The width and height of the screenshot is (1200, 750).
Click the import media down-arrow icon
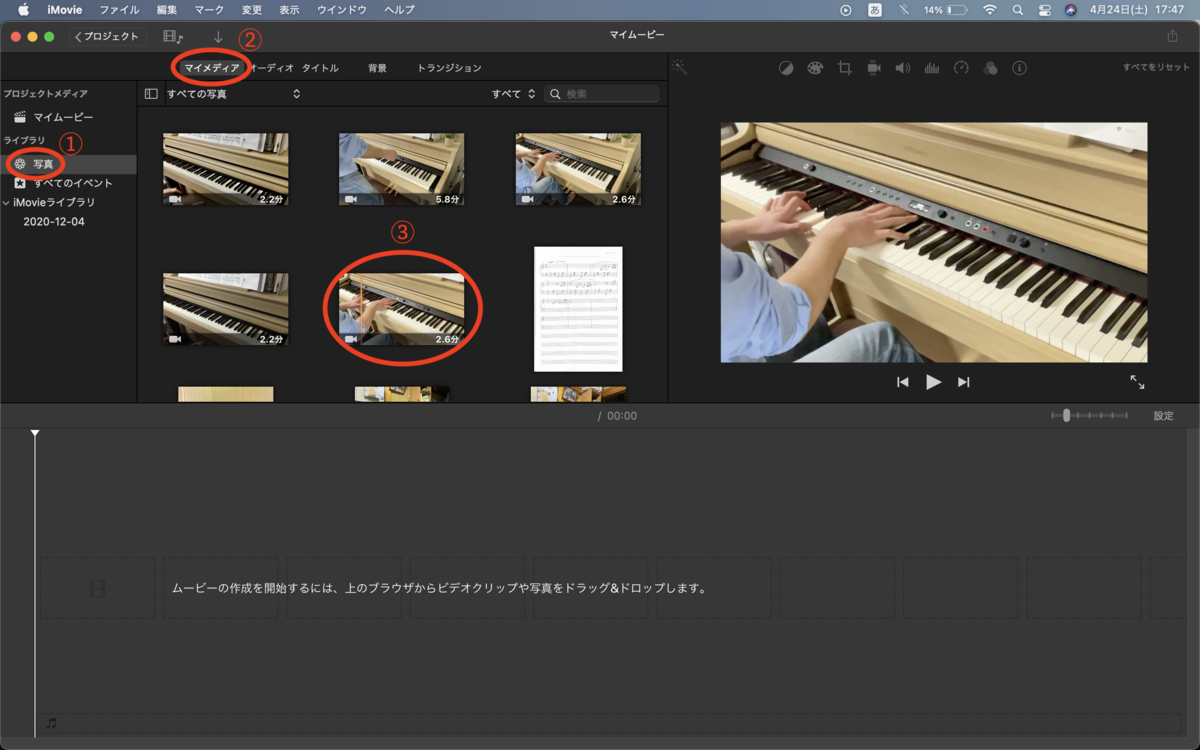pyautogui.click(x=218, y=36)
